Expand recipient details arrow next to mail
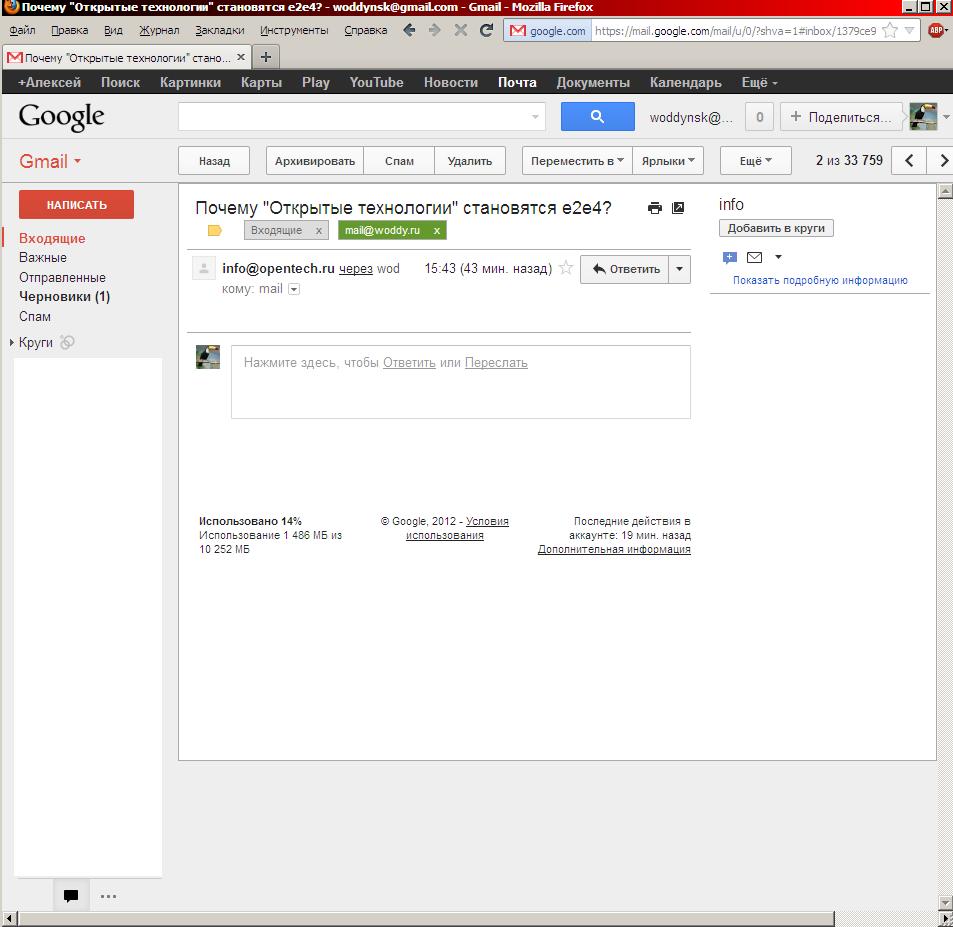 [x=294, y=289]
